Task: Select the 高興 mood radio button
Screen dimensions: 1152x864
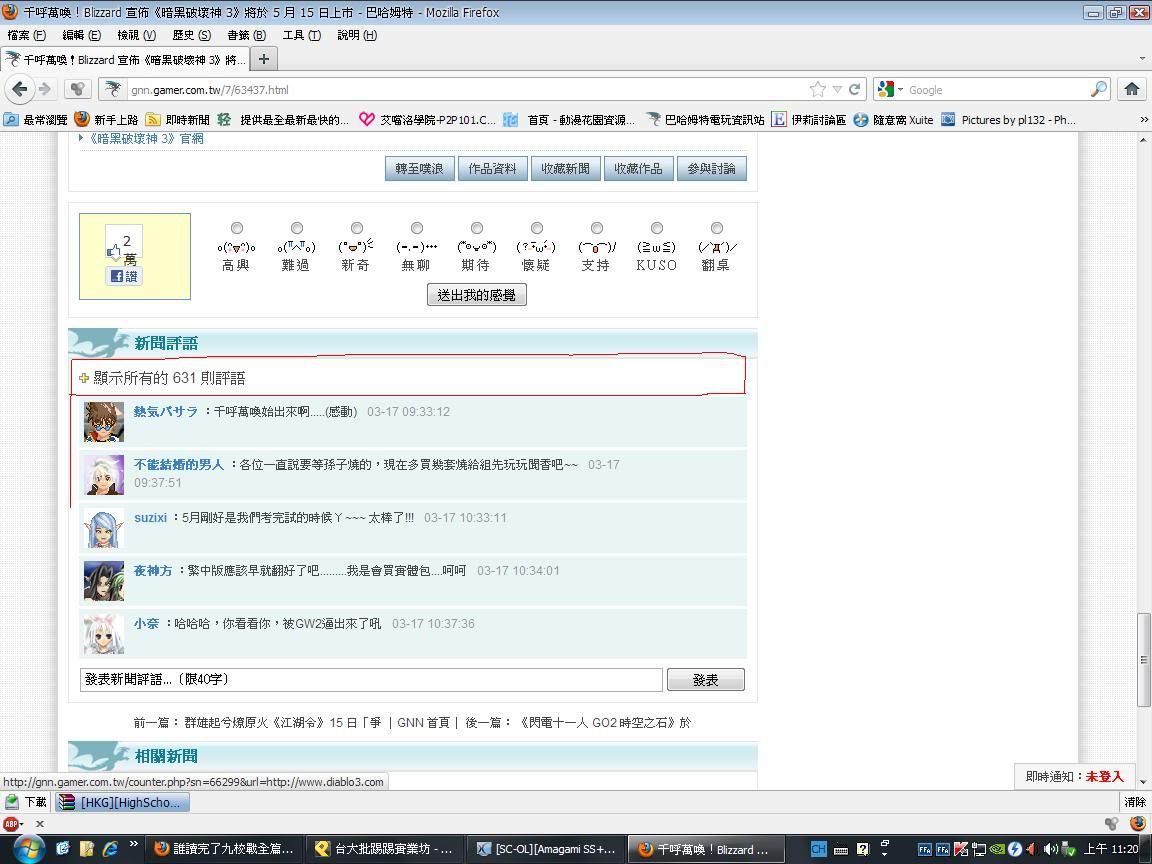Action: point(236,228)
